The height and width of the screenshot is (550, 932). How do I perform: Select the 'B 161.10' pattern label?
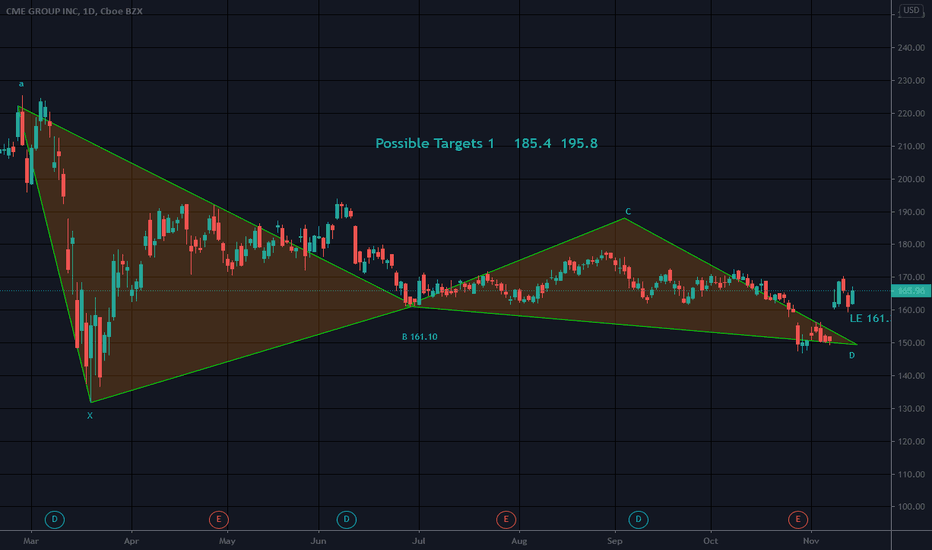point(420,337)
